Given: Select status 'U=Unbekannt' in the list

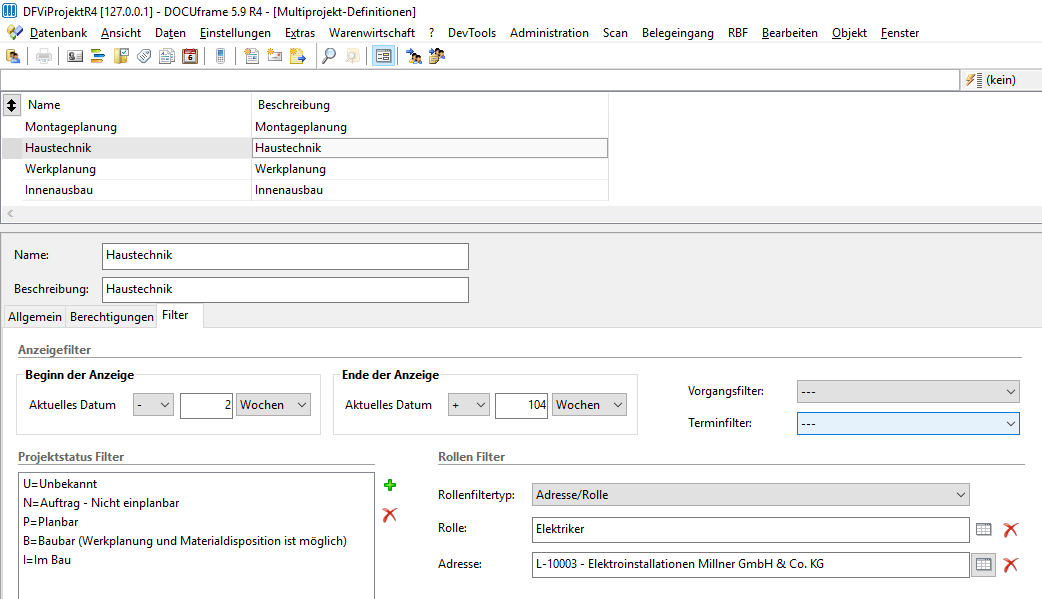Looking at the screenshot, I should (60, 484).
